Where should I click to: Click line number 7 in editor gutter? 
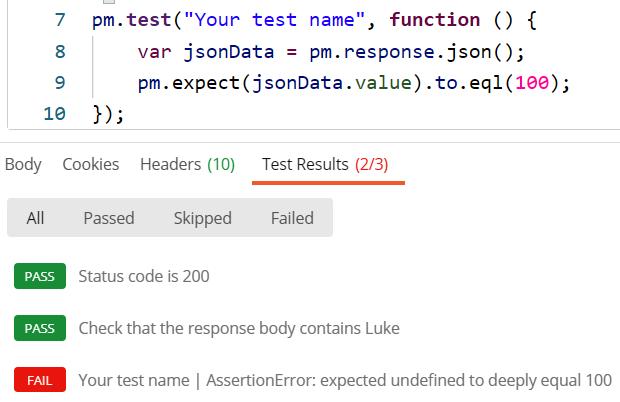tap(59, 20)
